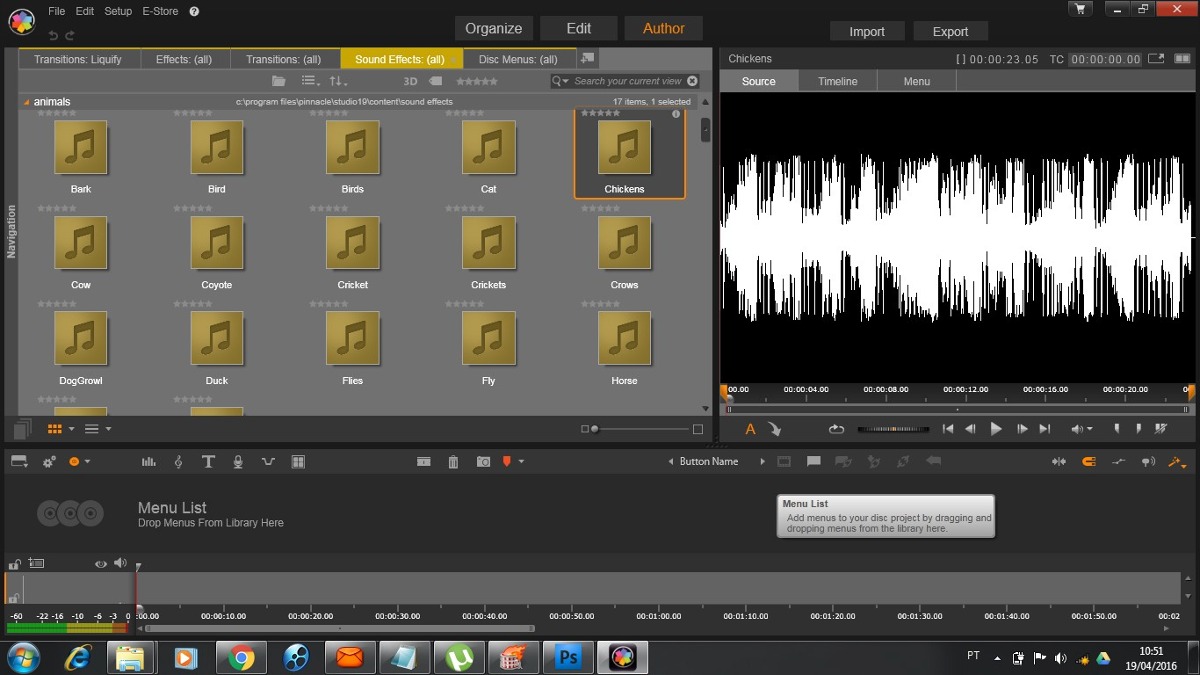
Task: Open the Transitions: Liquify library tab
Action: coord(78,59)
